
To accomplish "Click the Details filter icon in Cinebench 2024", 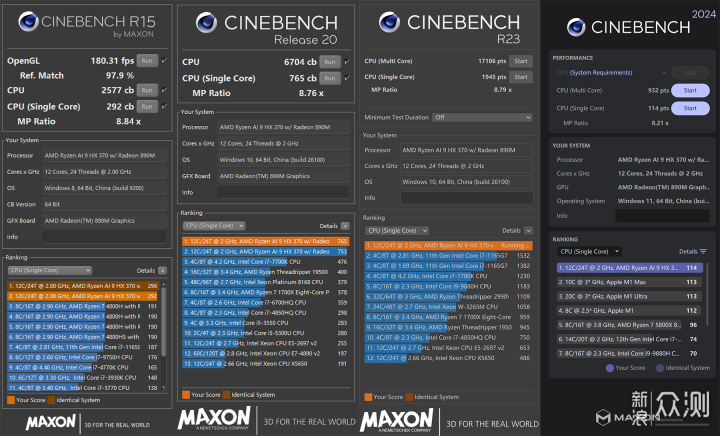I will click(703, 252).
